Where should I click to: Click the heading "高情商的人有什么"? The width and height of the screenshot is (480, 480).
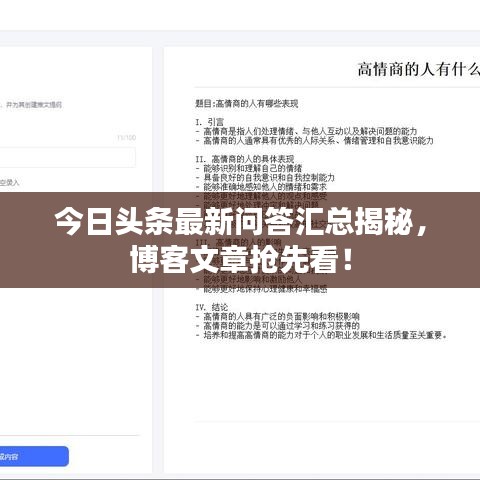418,69
